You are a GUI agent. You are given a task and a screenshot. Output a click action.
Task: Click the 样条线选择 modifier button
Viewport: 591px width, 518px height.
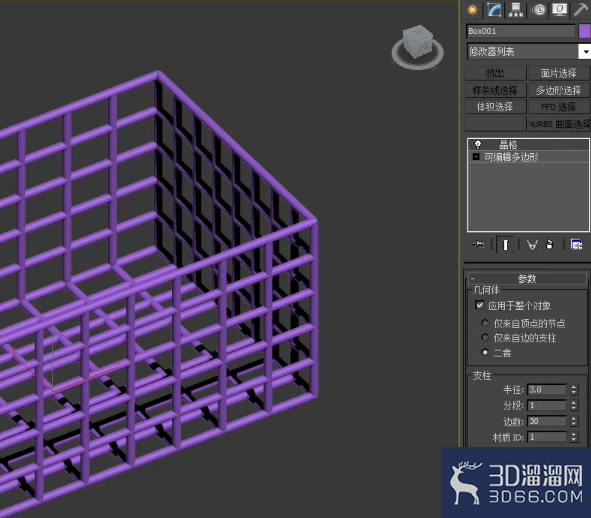[x=495, y=90]
